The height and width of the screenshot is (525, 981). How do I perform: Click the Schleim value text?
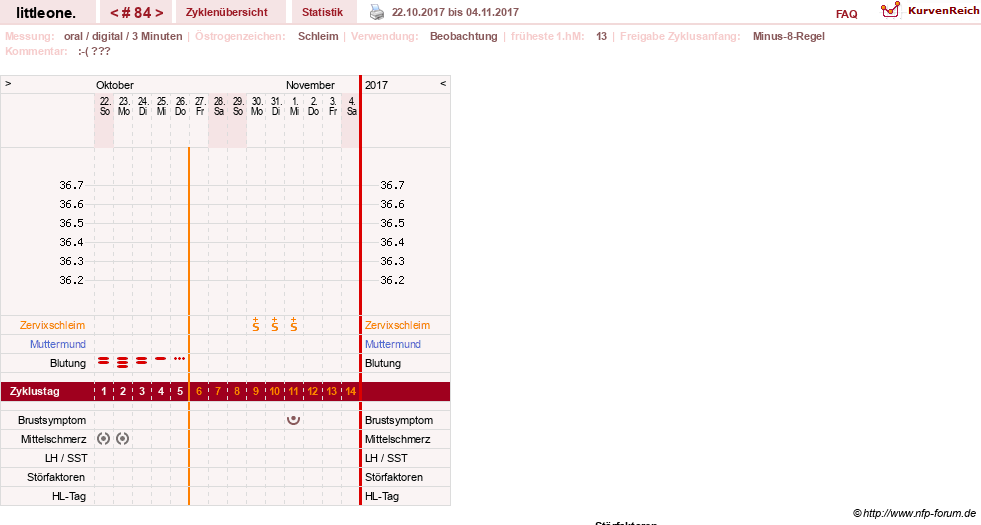pos(318,36)
